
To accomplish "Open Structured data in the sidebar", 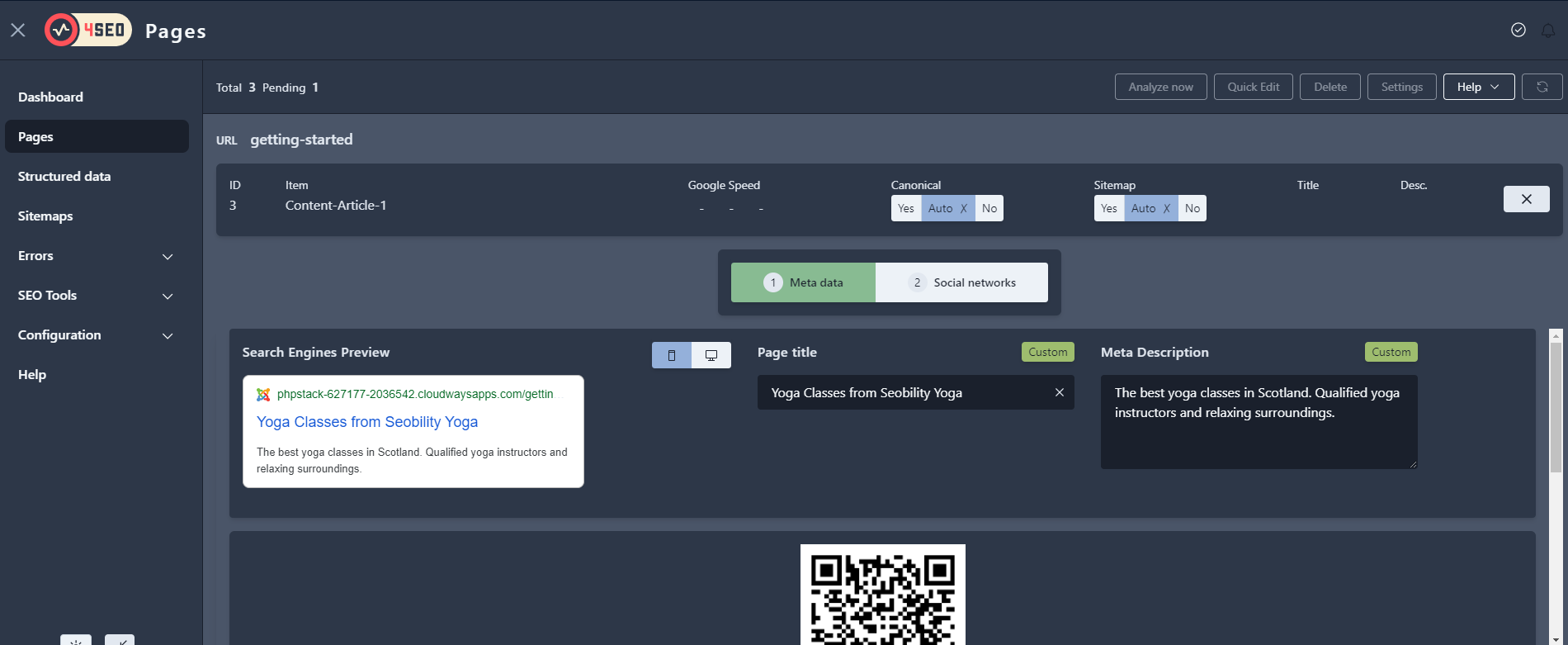I will [97, 177].
